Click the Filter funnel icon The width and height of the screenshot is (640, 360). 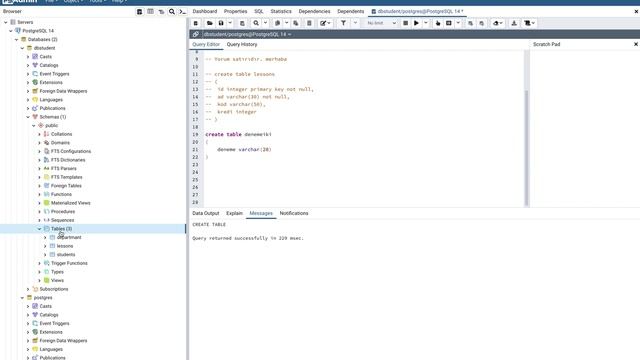tap(343, 23)
